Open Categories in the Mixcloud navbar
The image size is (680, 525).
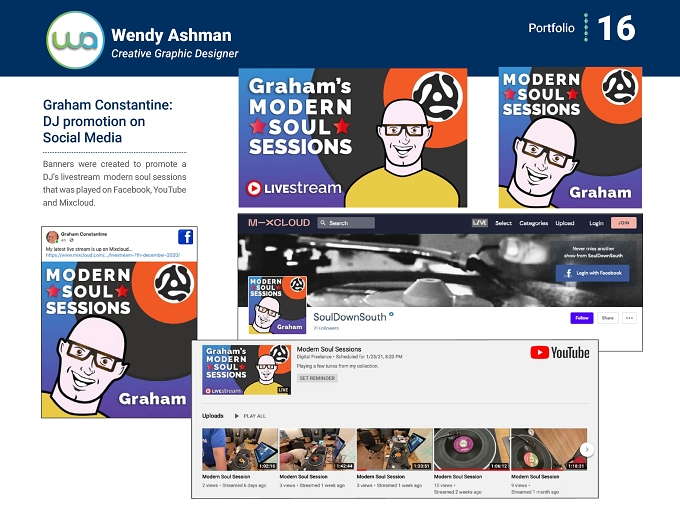pos(533,223)
